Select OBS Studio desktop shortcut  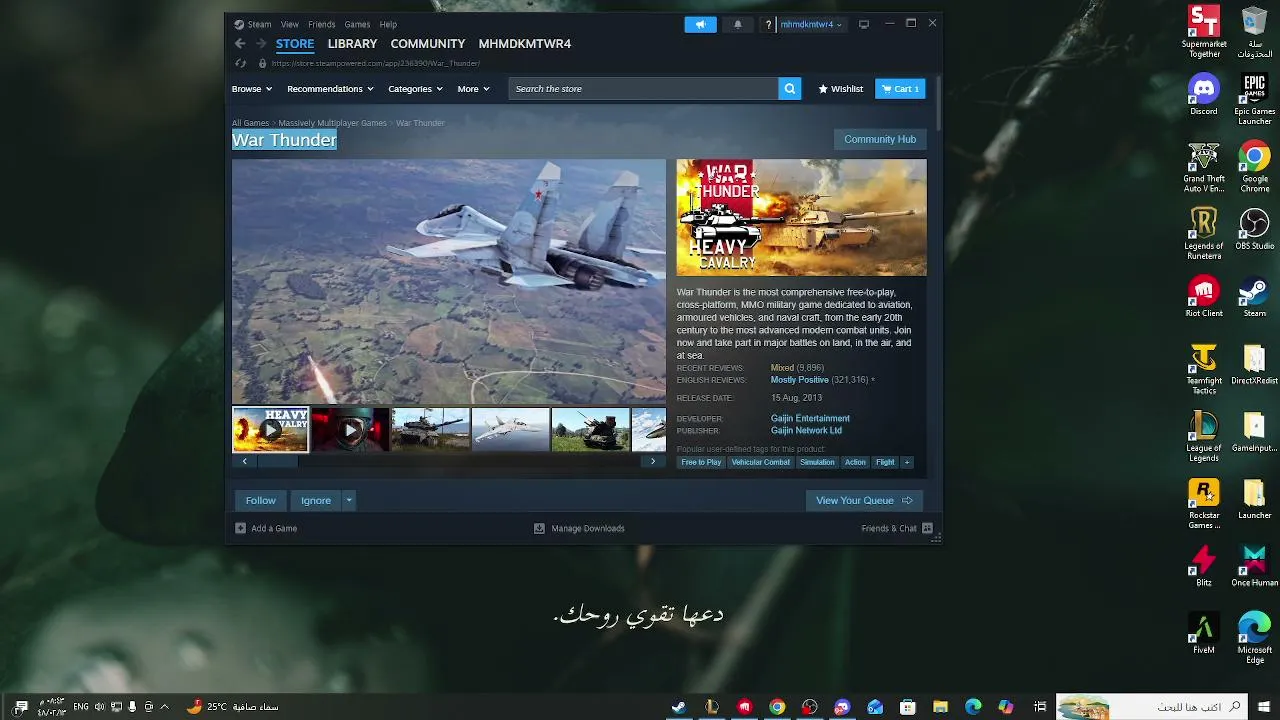point(1254,229)
